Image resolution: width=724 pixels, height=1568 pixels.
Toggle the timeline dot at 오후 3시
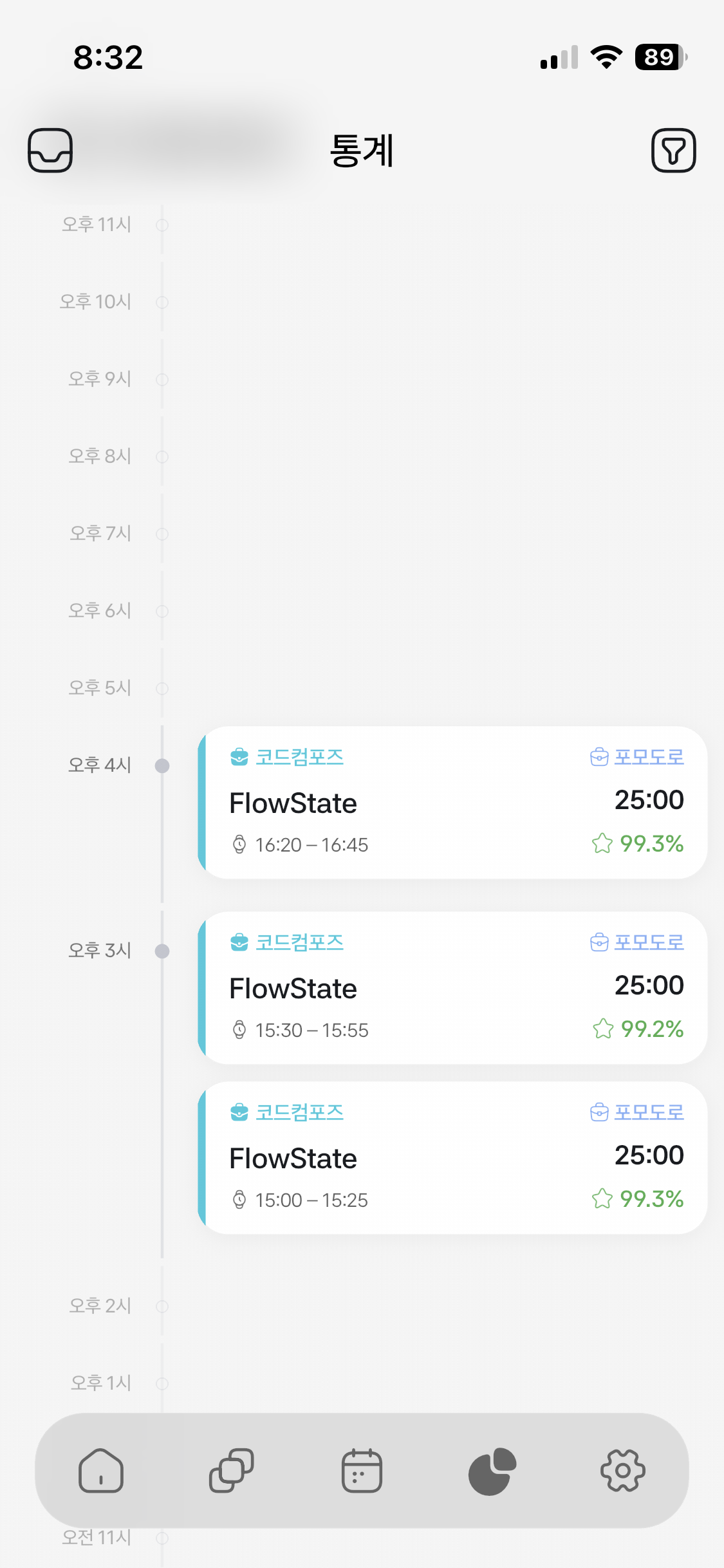point(162,951)
